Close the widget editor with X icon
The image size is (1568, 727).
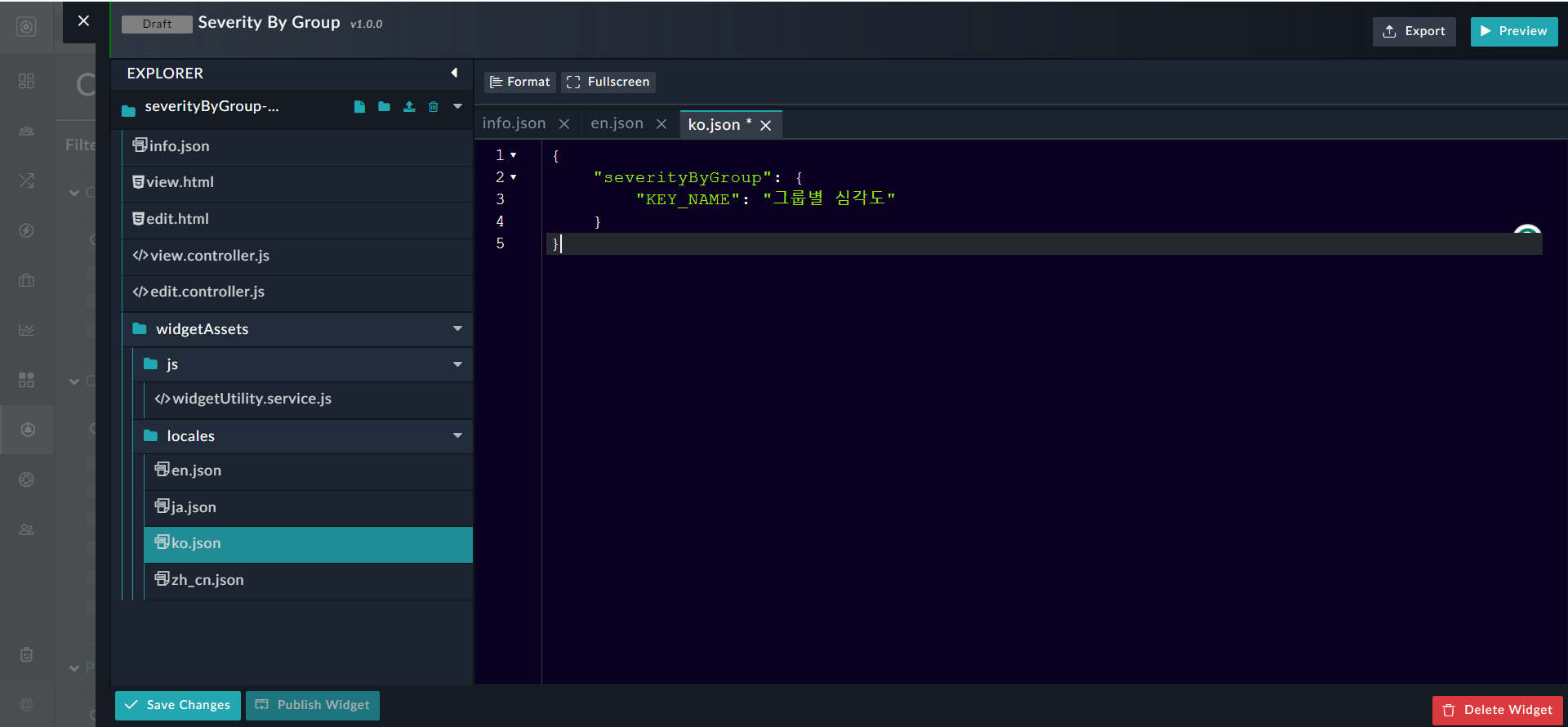click(83, 21)
